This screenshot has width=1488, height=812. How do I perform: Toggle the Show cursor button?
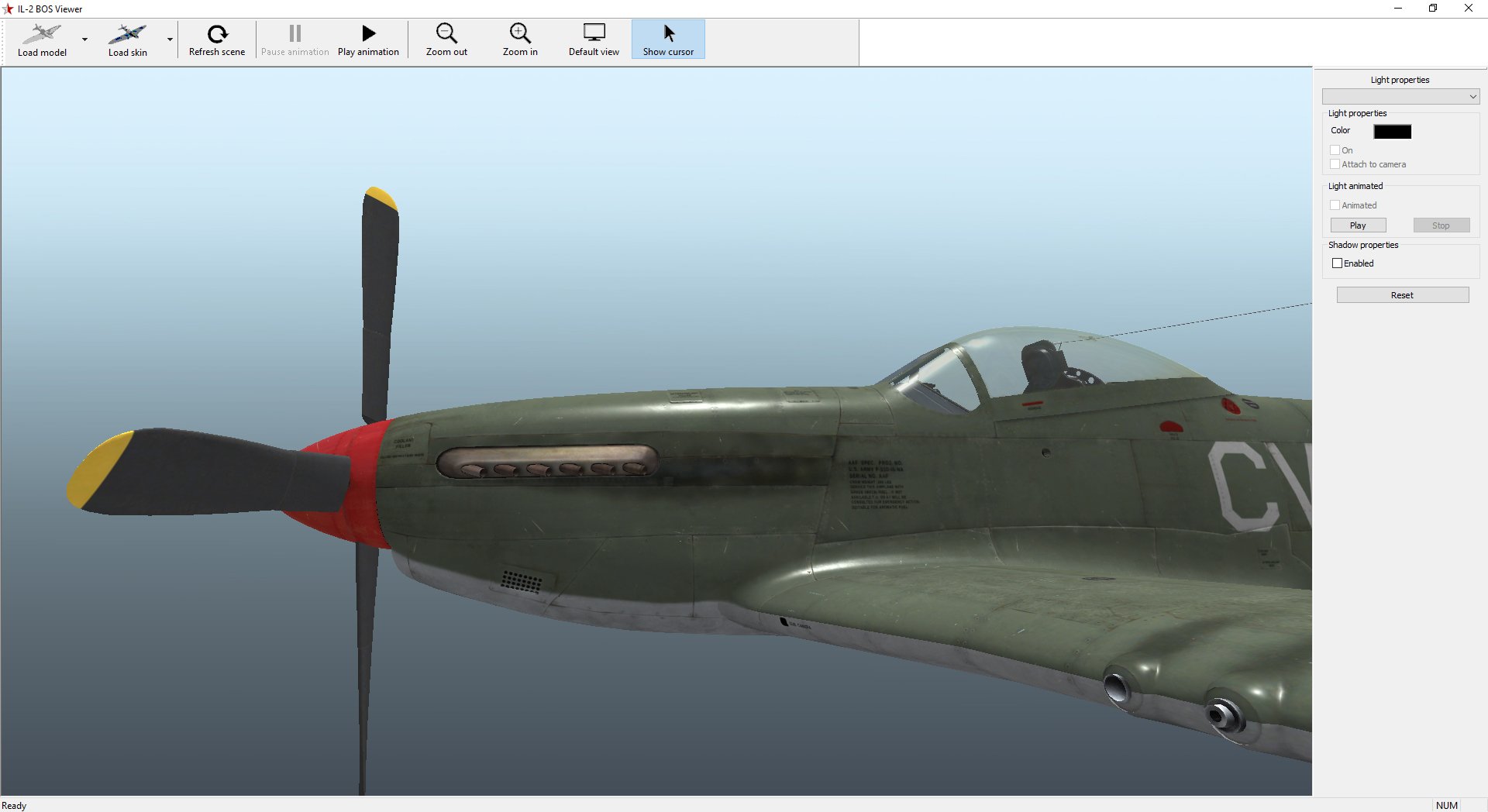pos(668,40)
